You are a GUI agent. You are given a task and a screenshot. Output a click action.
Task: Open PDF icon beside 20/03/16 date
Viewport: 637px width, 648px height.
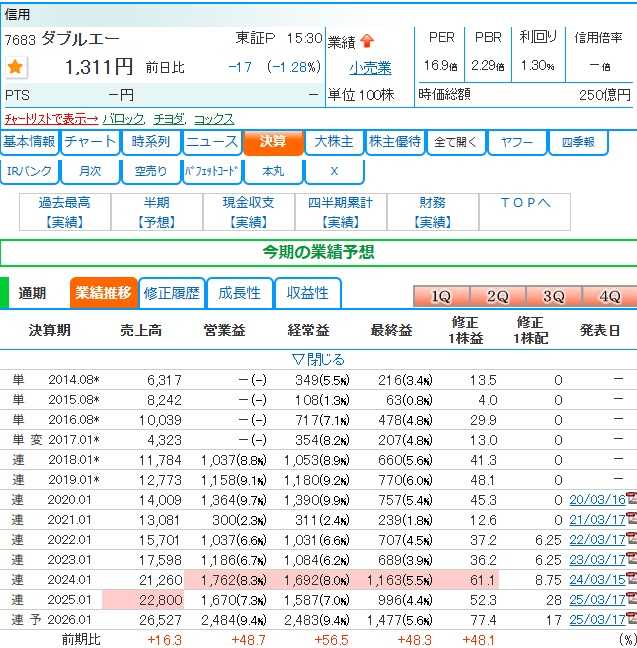tap(631, 501)
